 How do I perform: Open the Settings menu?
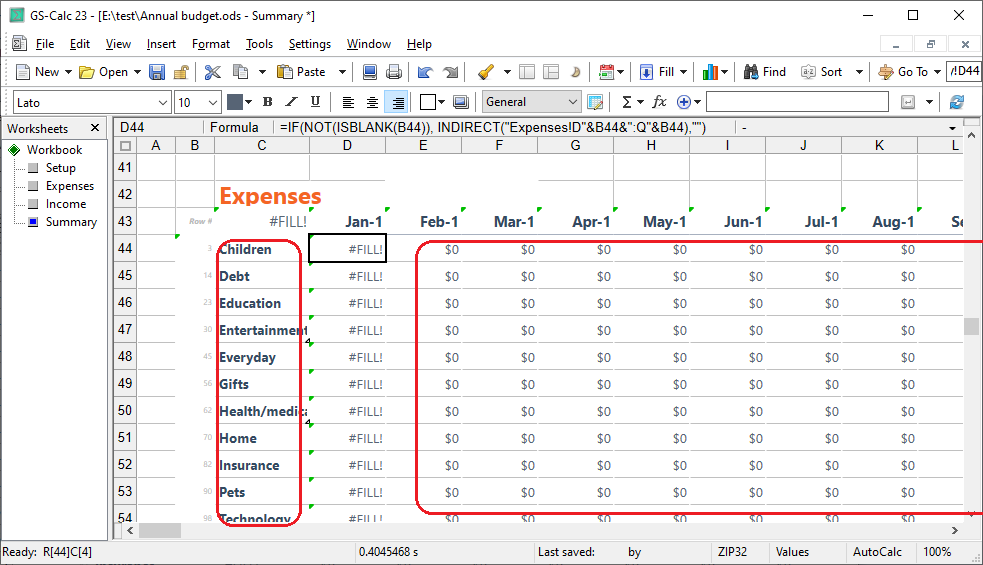click(310, 44)
